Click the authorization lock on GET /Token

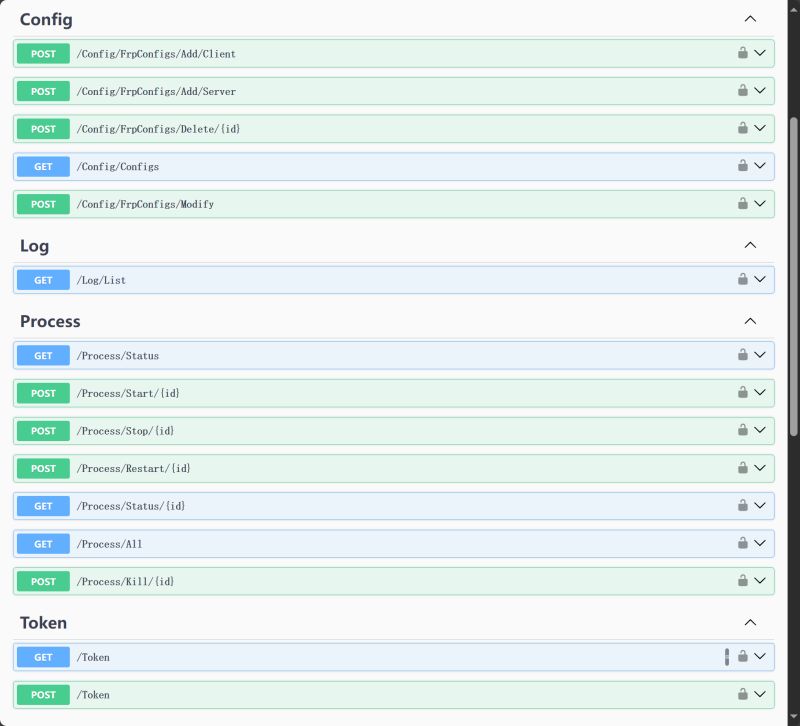742,656
